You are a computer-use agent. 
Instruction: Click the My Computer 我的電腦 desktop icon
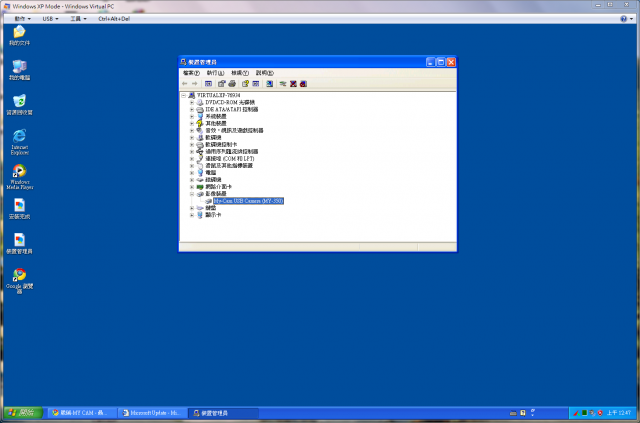coord(19,70)
